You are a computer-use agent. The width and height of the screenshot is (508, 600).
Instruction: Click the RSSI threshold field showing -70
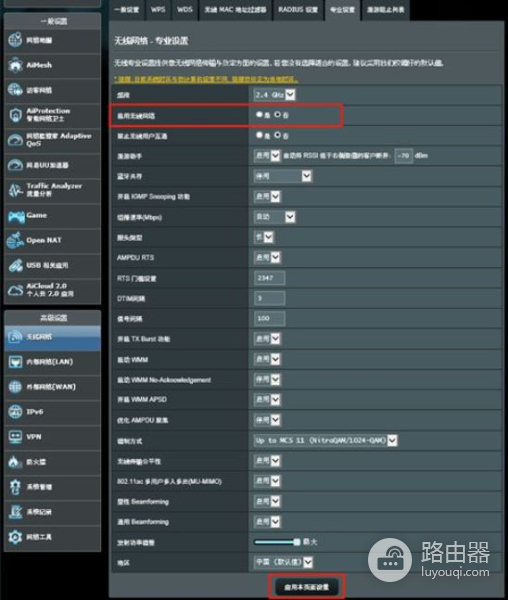(403, 156)
